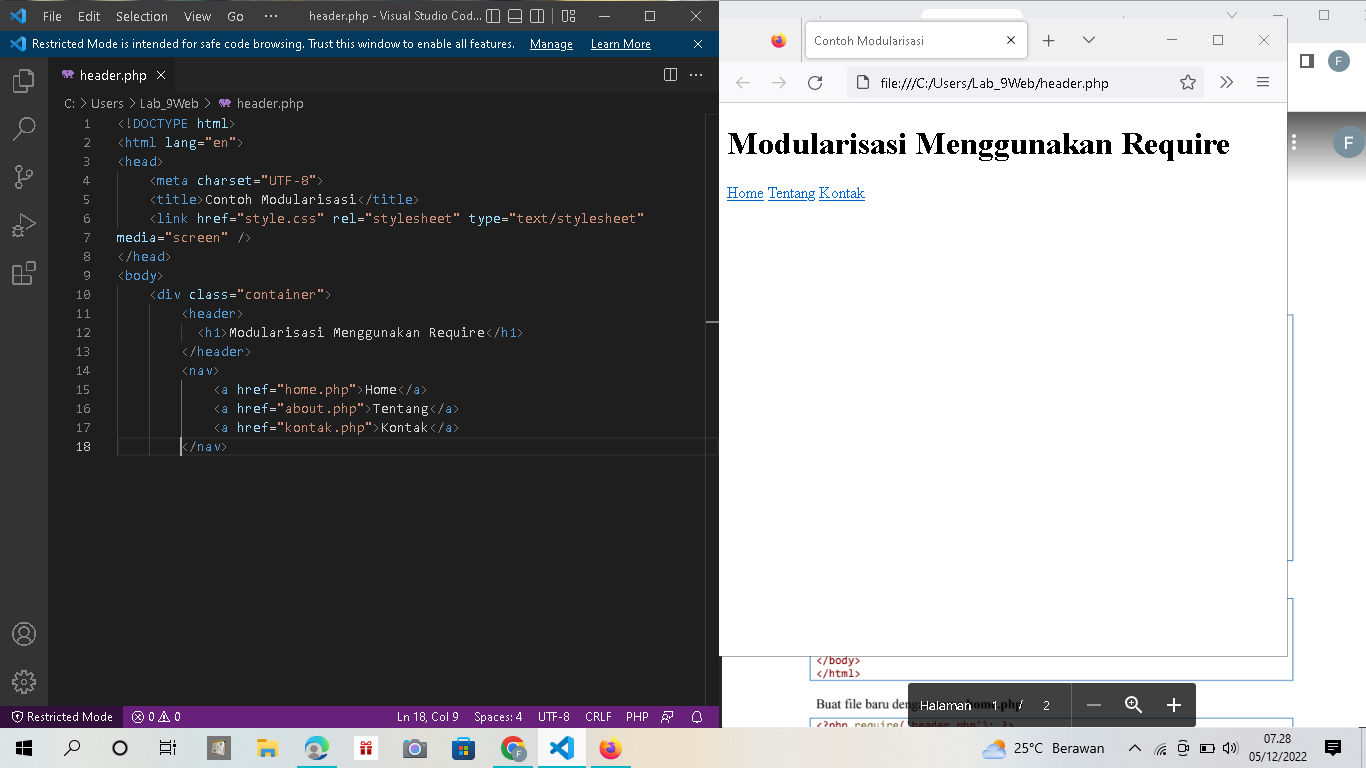Zoom out the PDF viewer minus button
This screenshot has height=768, width=1366.
pyautogui.click(x=1094, y=705)
